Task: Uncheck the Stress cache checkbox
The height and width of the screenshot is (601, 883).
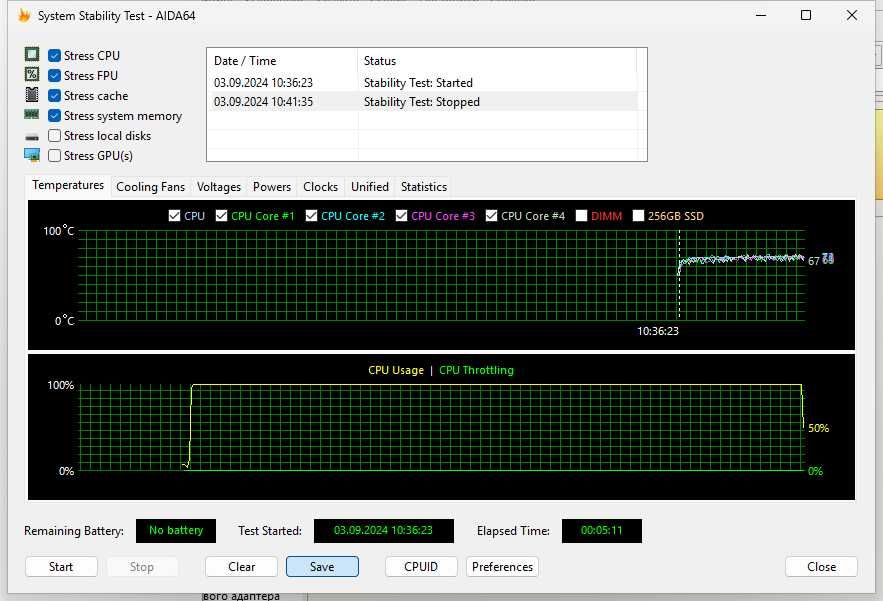Action: [x=55, y=96]
